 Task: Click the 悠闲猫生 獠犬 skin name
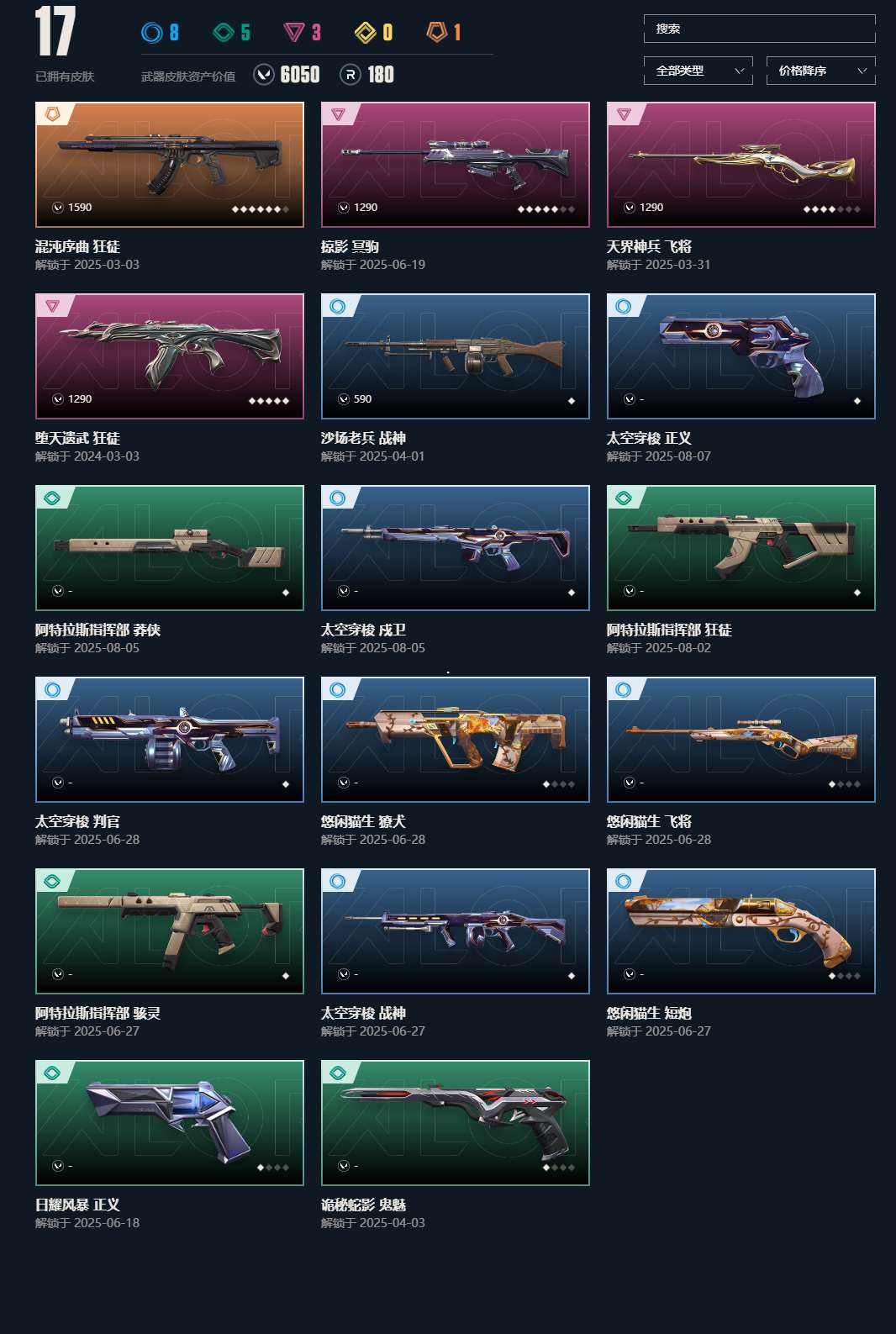(363, 821)
